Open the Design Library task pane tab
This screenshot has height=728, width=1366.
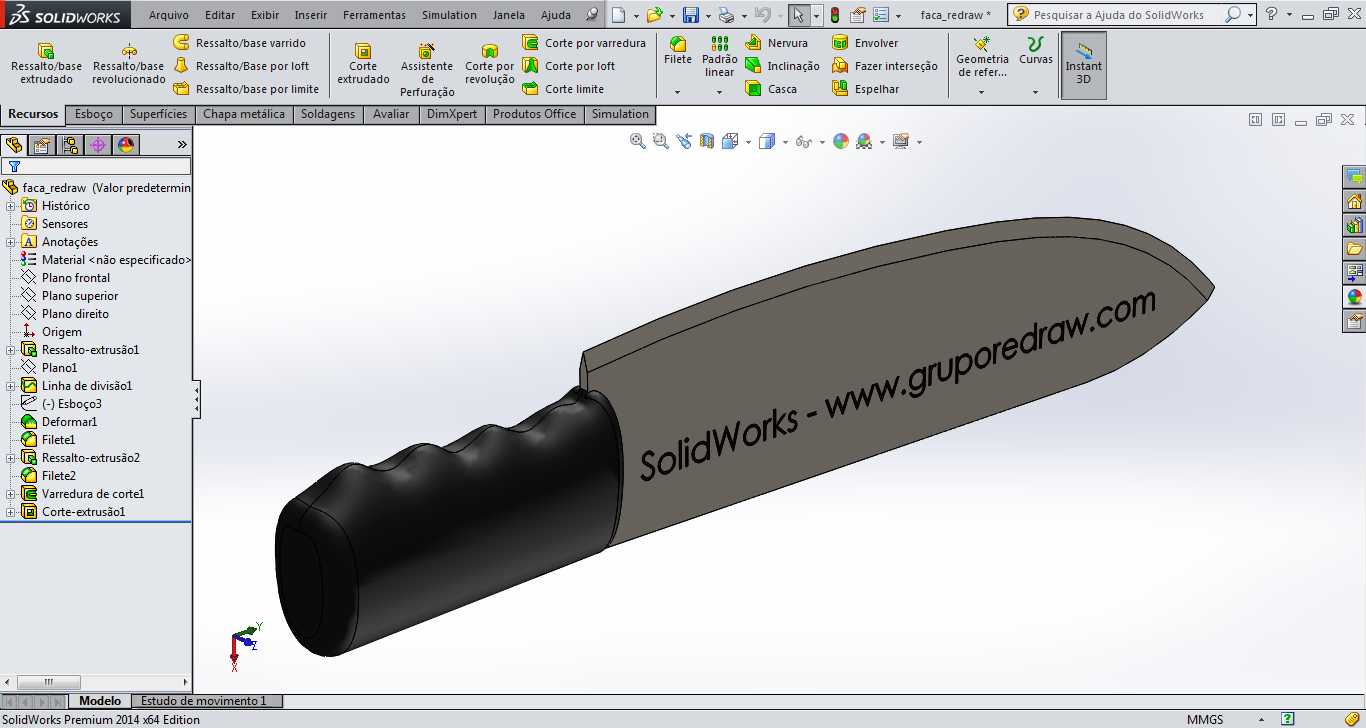pos(1354,225)
